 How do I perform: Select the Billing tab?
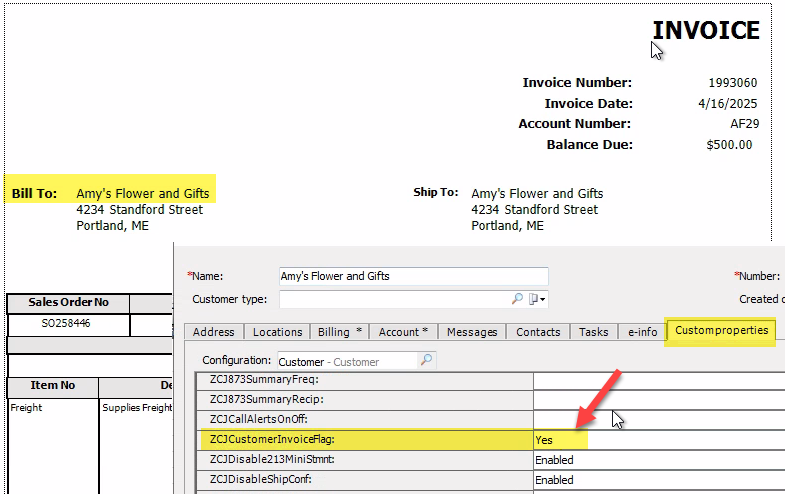340,332
